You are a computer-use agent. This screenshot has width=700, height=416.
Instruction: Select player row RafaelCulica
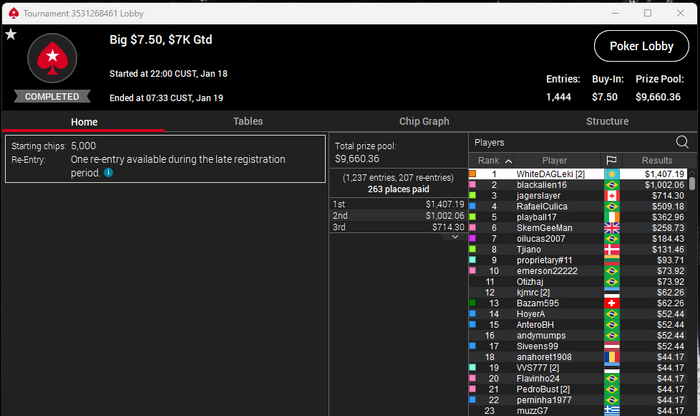click(x=578, y=206)
